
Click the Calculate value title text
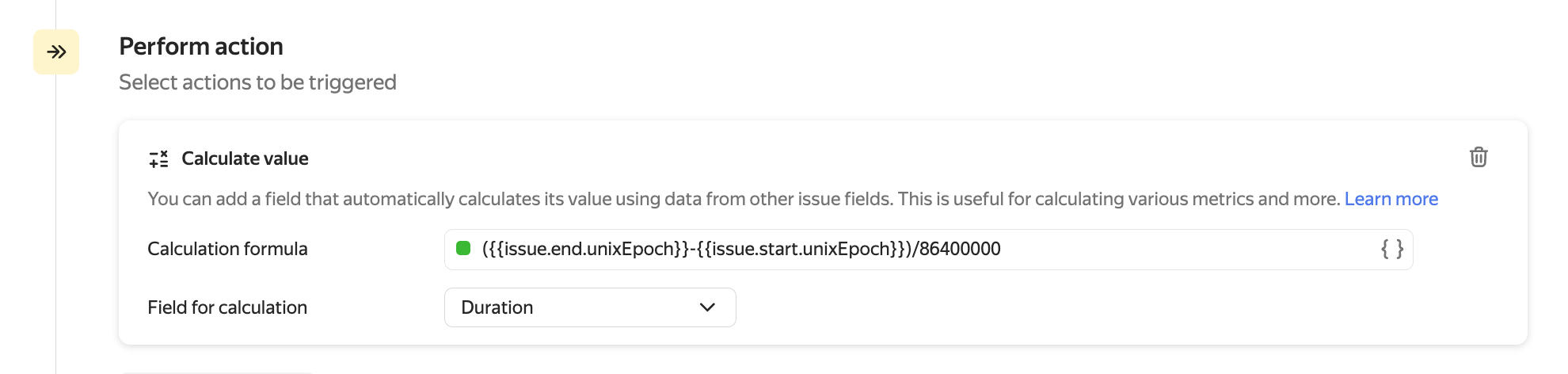click(245, 158)
